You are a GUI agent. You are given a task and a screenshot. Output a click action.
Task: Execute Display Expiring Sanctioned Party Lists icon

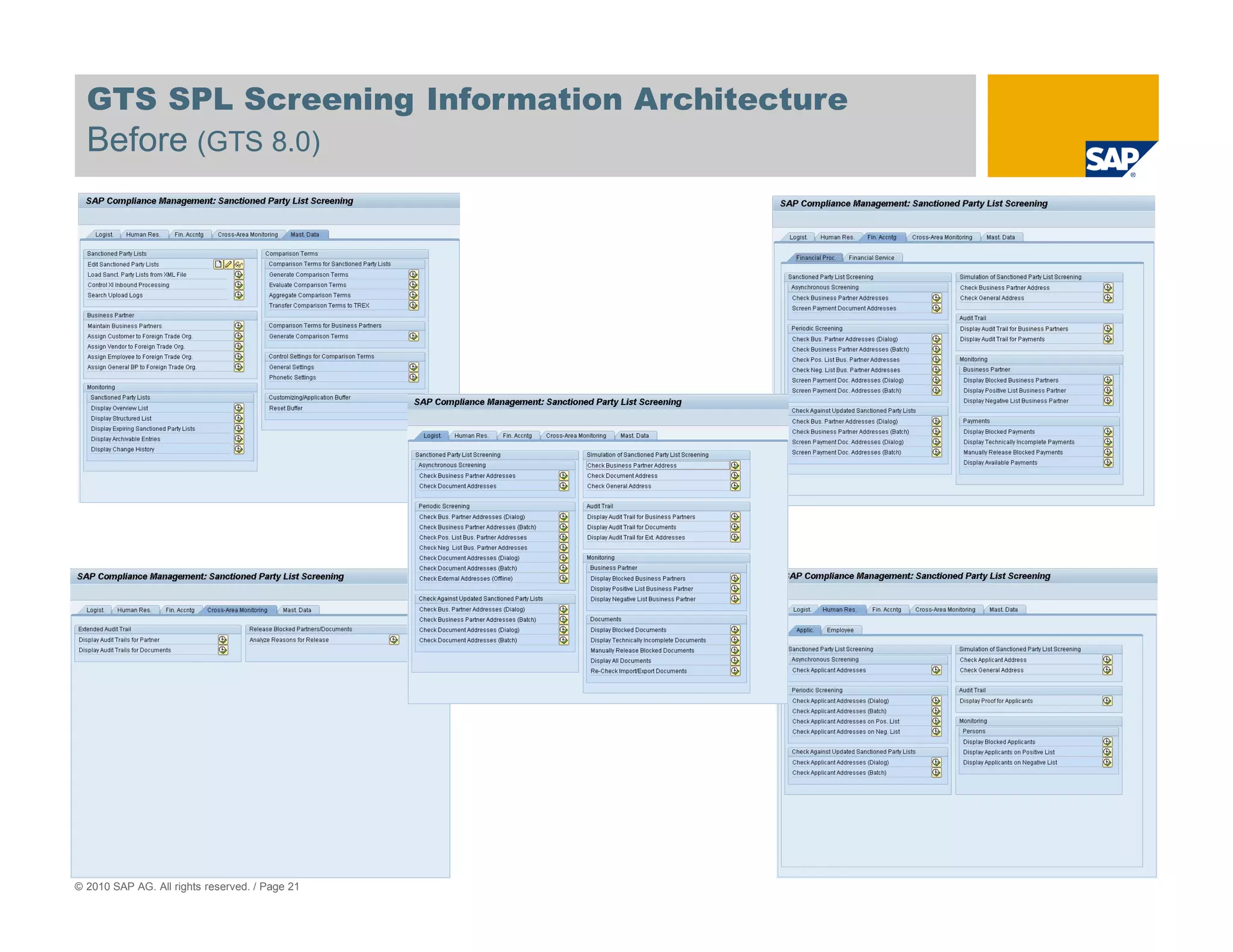(239, 428)
